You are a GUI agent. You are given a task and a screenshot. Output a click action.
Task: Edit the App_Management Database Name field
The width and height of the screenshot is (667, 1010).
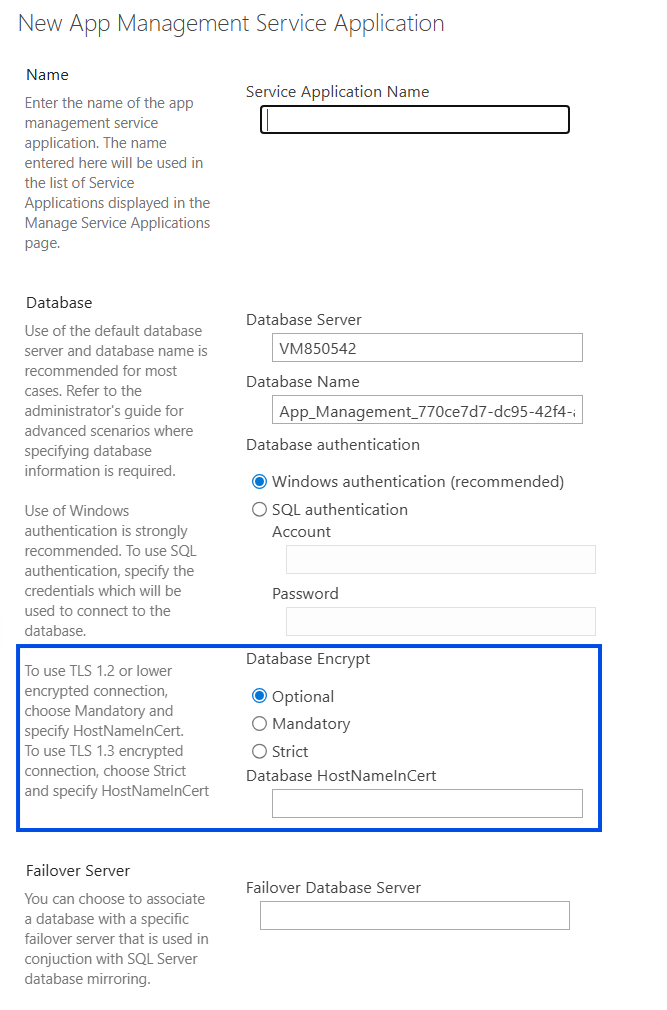tap(427, 410)
